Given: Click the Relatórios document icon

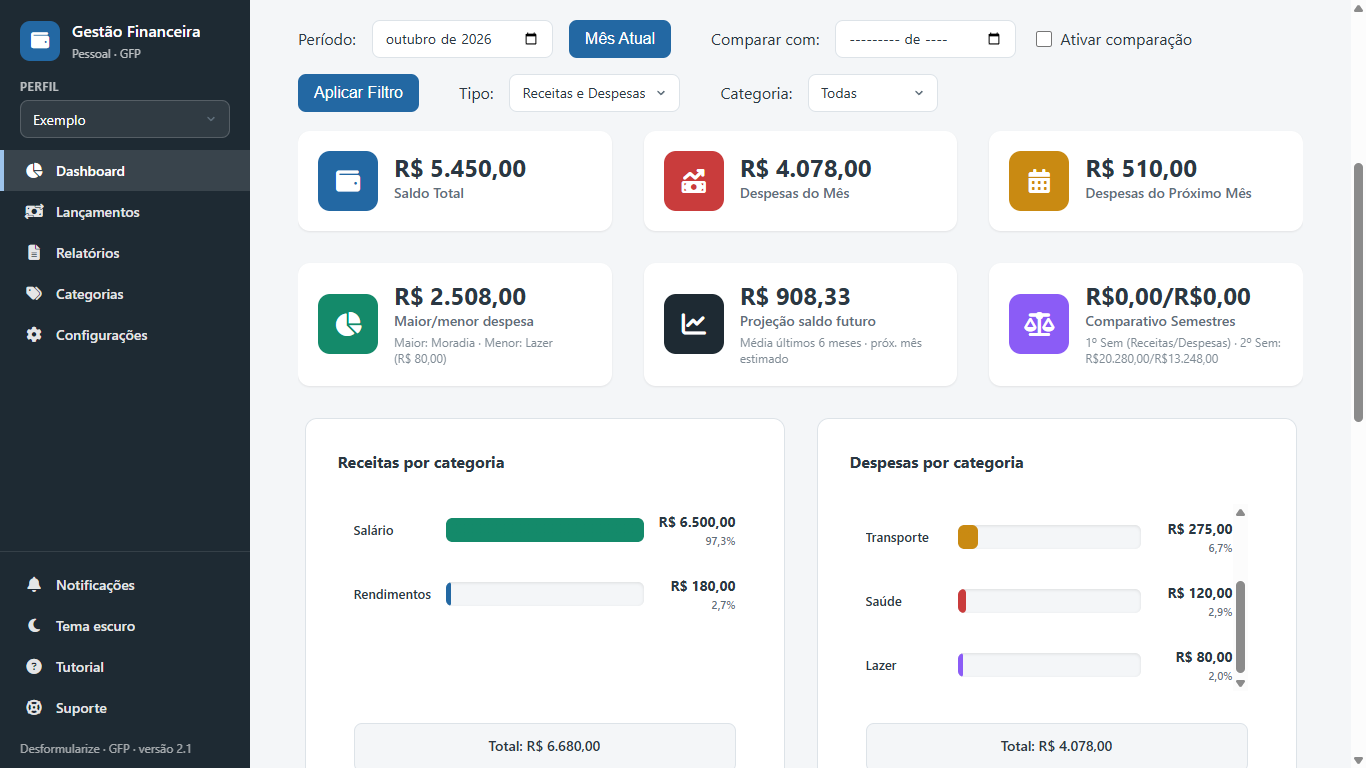Looking at the screenshot, I should point(34,253).
